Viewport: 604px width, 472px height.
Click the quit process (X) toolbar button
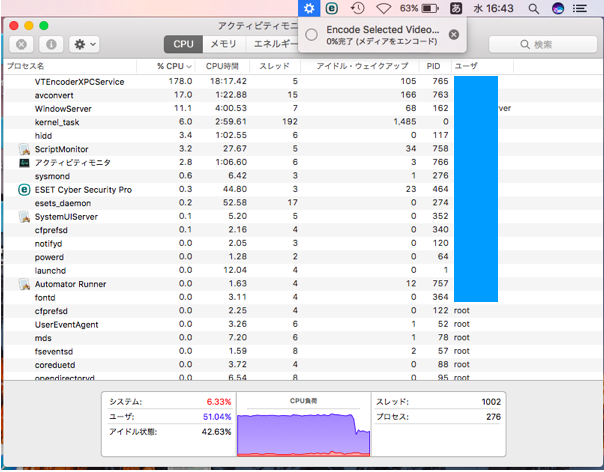(20, 45)
